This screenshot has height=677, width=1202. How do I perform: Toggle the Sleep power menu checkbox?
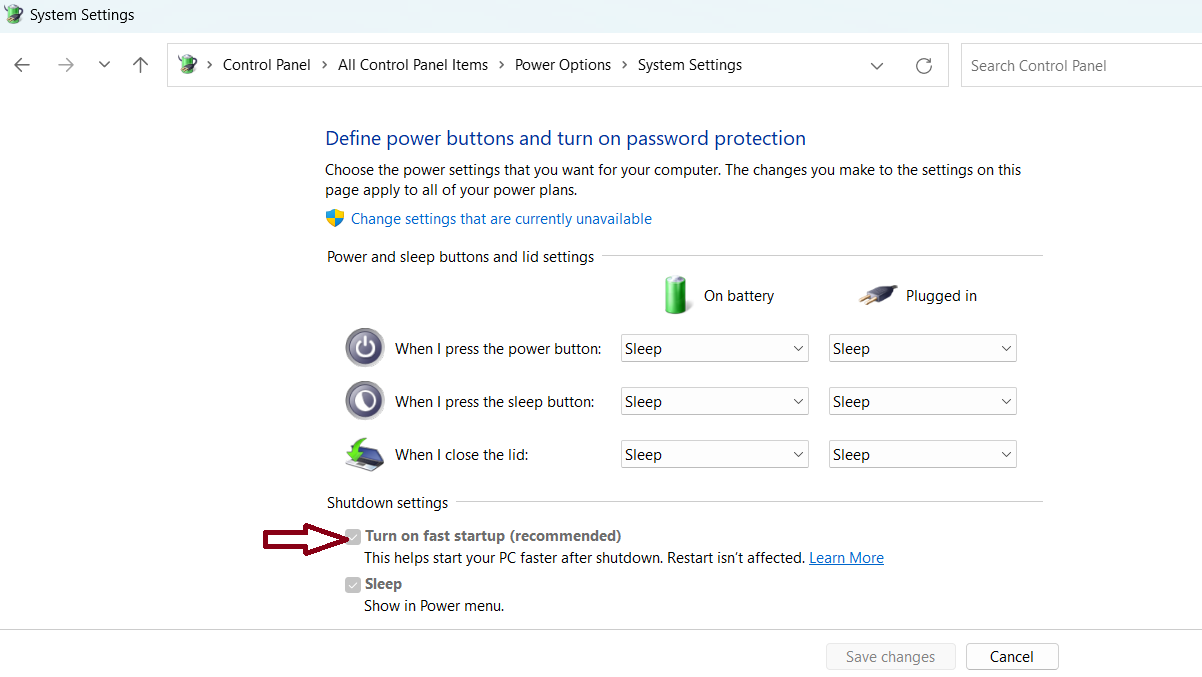pos(353,585)
